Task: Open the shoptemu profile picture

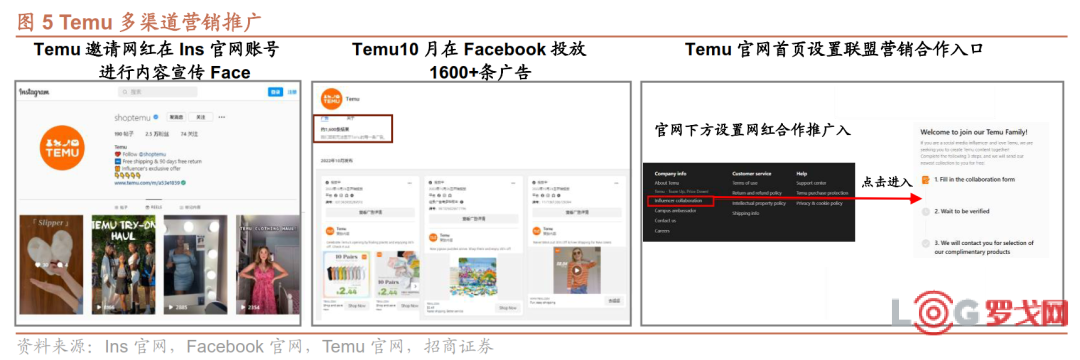Action: 62,147
